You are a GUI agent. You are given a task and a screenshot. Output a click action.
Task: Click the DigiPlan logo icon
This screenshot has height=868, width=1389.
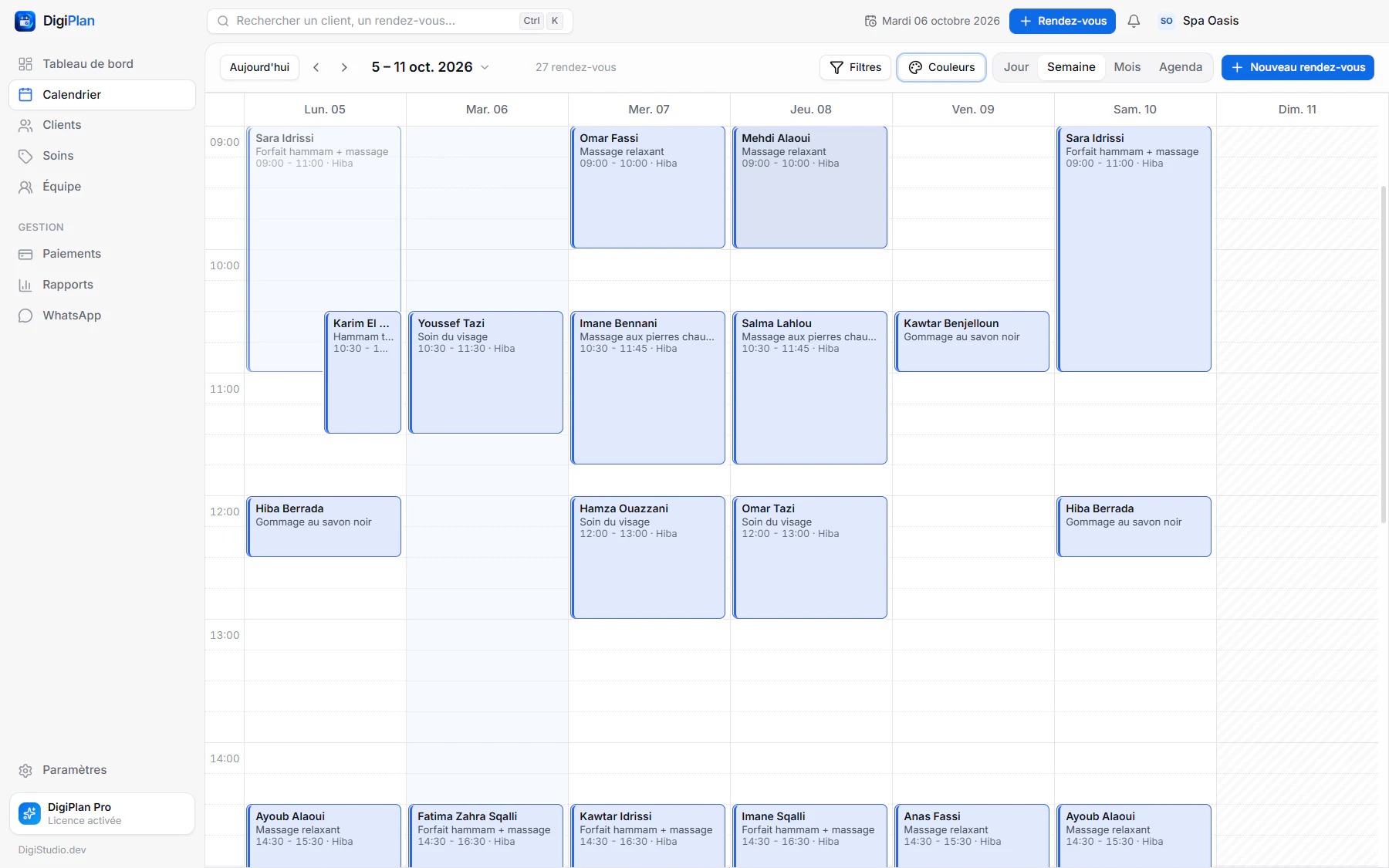25,21
